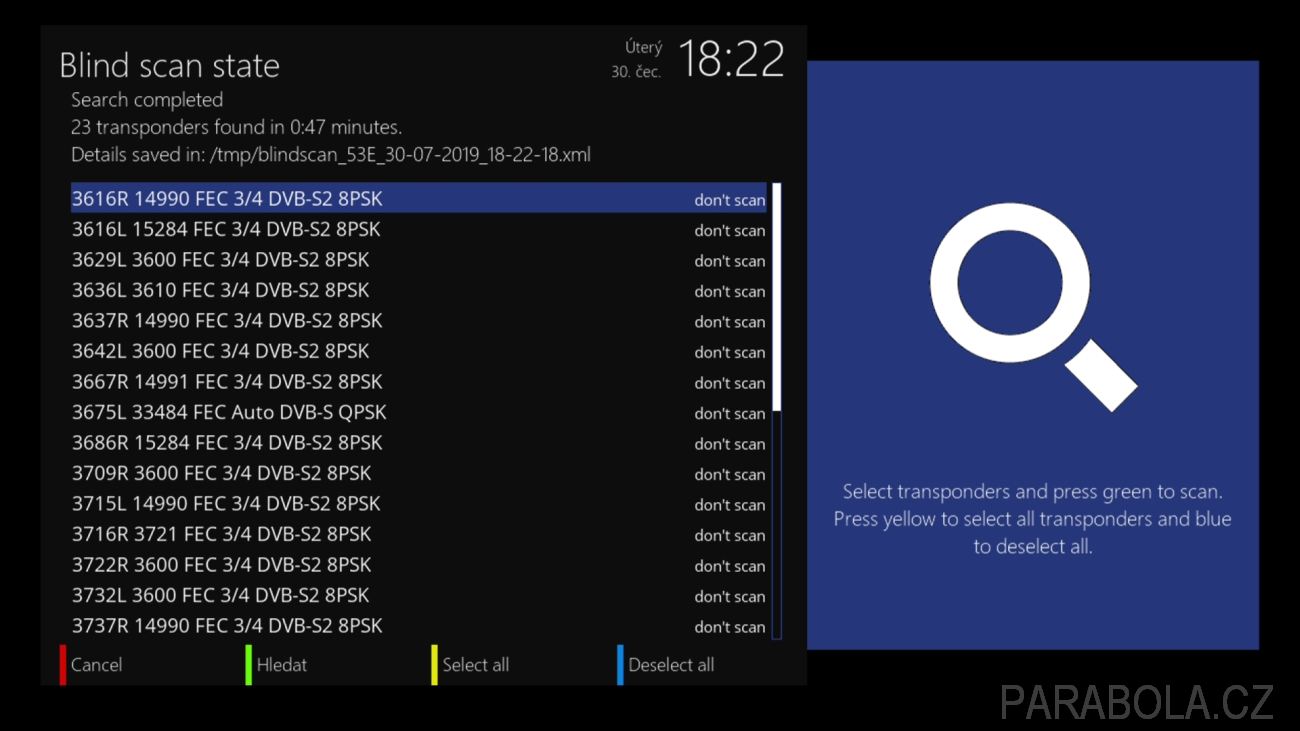Click the "Blind scan state" title
The width and height of the screenshot is (1300, 731).
click(169, 65)
